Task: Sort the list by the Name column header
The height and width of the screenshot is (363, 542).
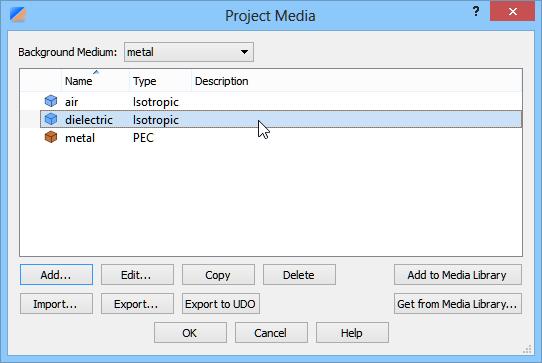Action: [x=95, y=81]
